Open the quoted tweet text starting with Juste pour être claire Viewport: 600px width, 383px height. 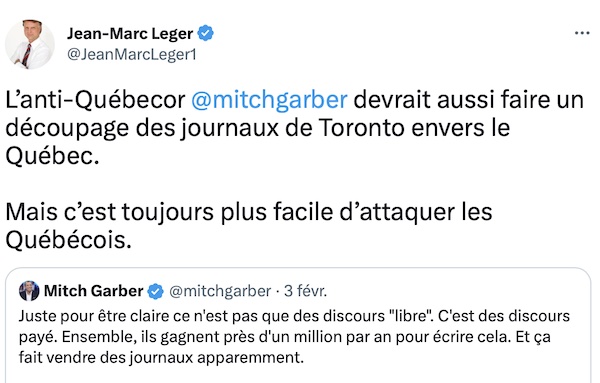pyautogui.click(x=294, y=337)
